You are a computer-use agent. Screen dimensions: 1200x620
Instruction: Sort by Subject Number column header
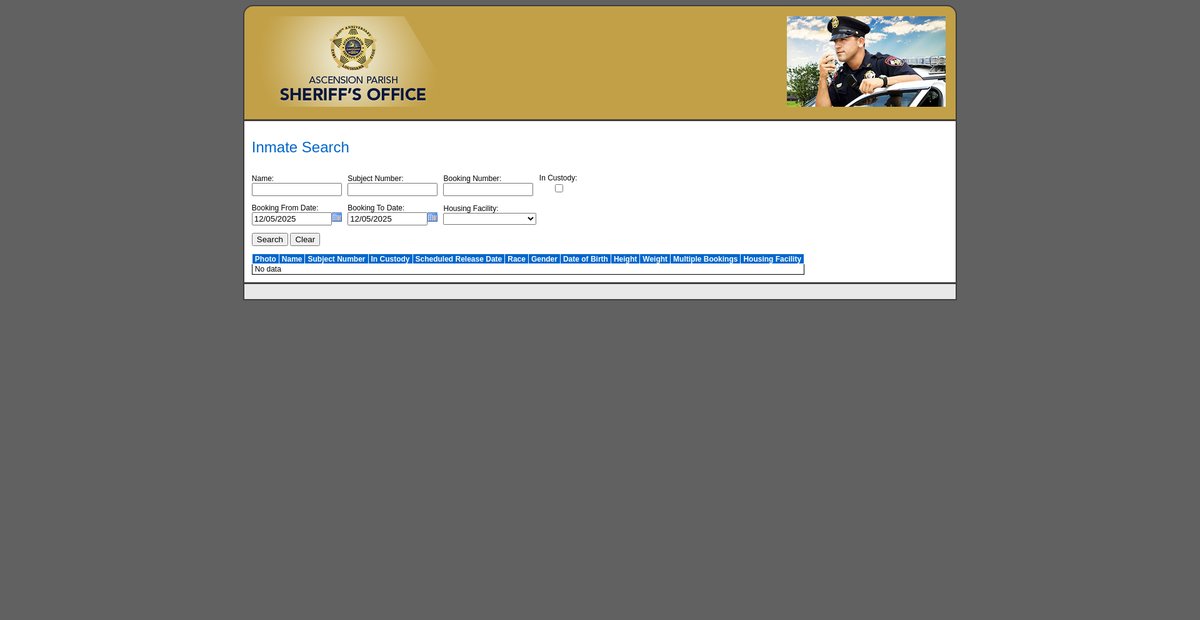click(x=337, y=259)
